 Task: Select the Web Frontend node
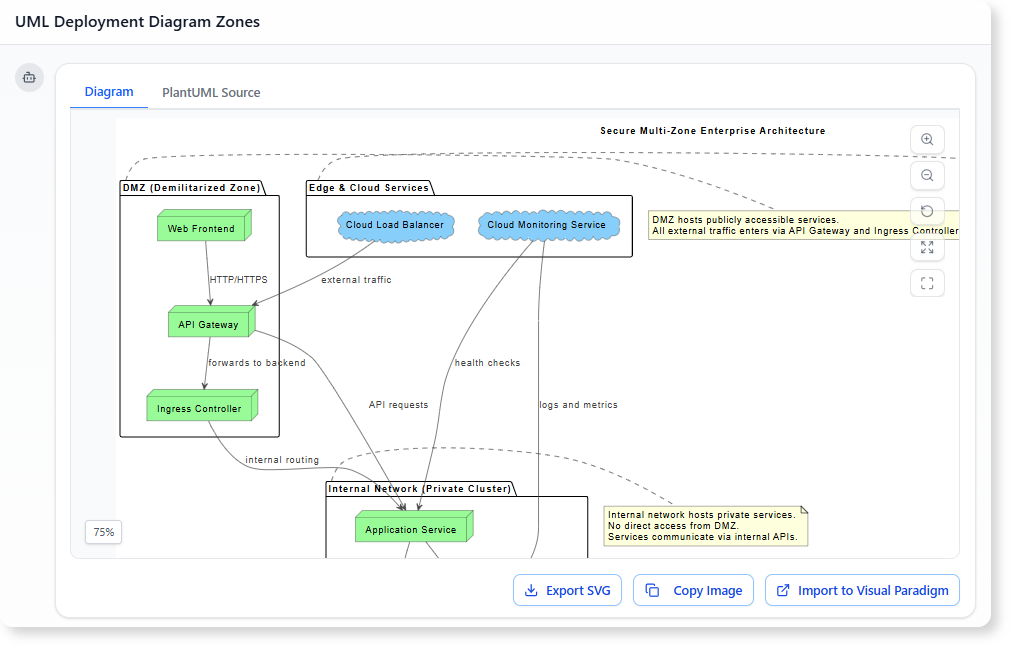pos(202,227)
